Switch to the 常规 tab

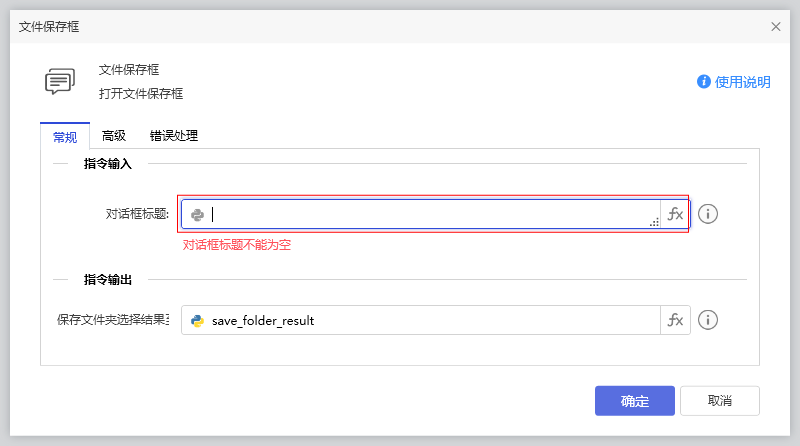[65, 136]
